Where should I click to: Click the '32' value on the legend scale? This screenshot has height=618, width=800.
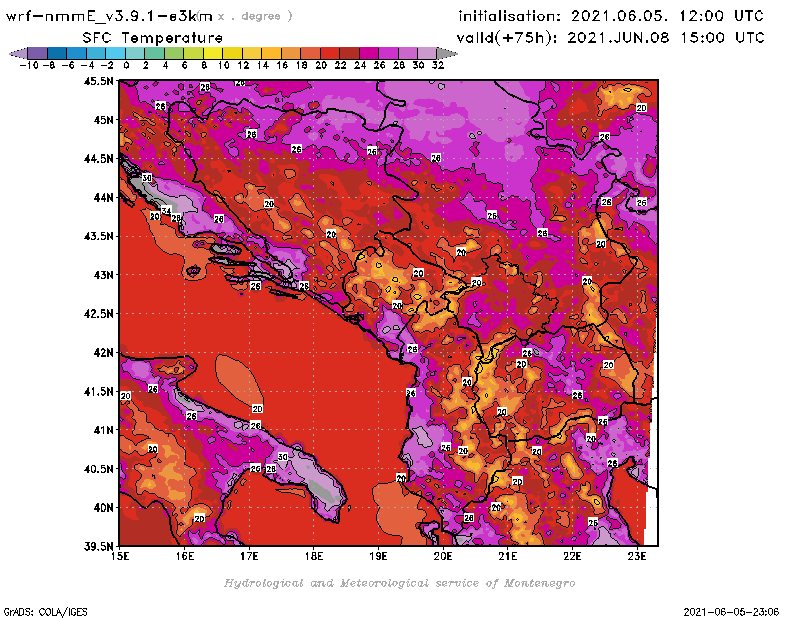coord(438,65)
